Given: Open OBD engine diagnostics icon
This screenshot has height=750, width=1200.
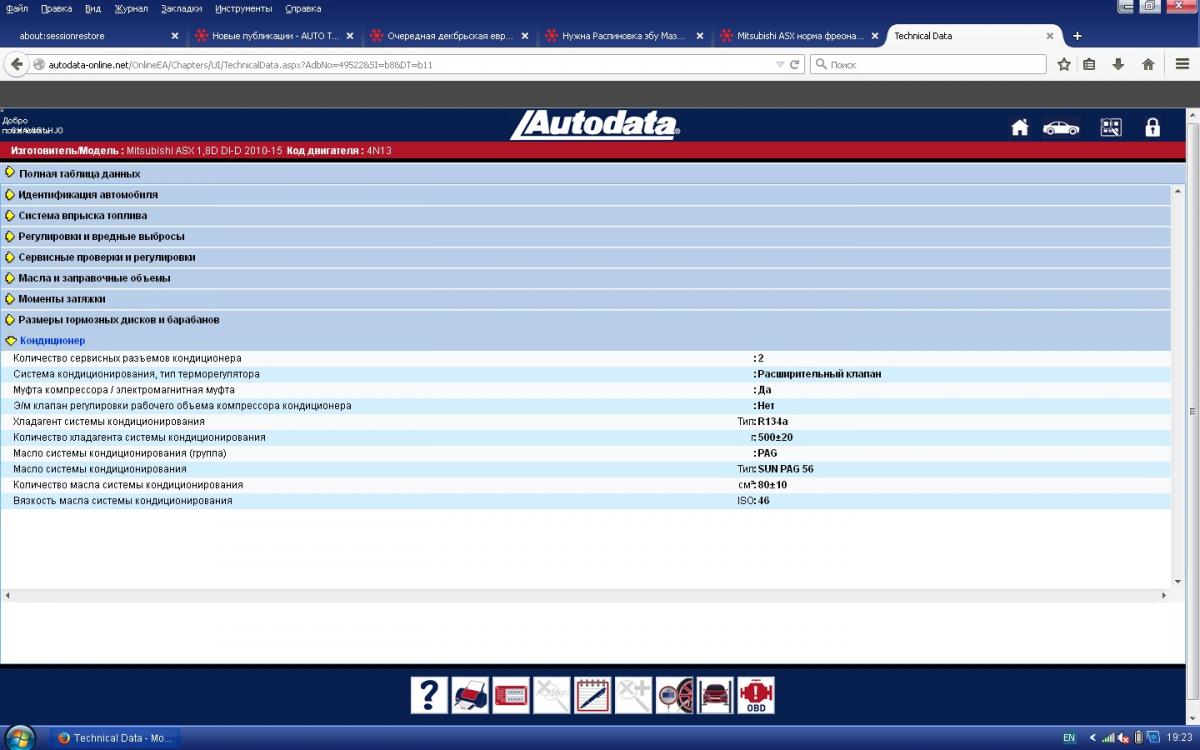Looking at the screenshot, I should pos(757,695).
